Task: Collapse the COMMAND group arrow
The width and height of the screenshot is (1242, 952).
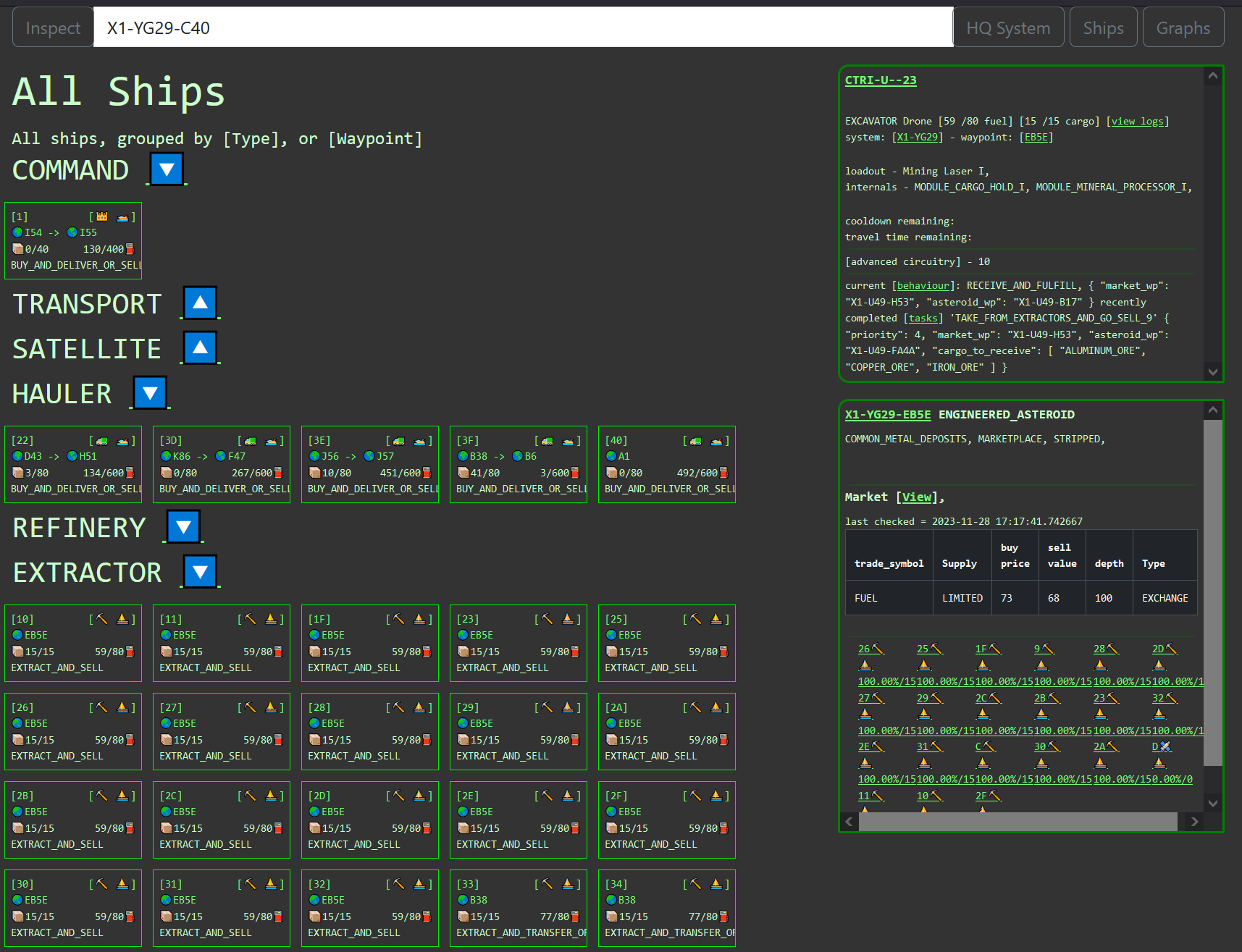Action: coord(166,169)
